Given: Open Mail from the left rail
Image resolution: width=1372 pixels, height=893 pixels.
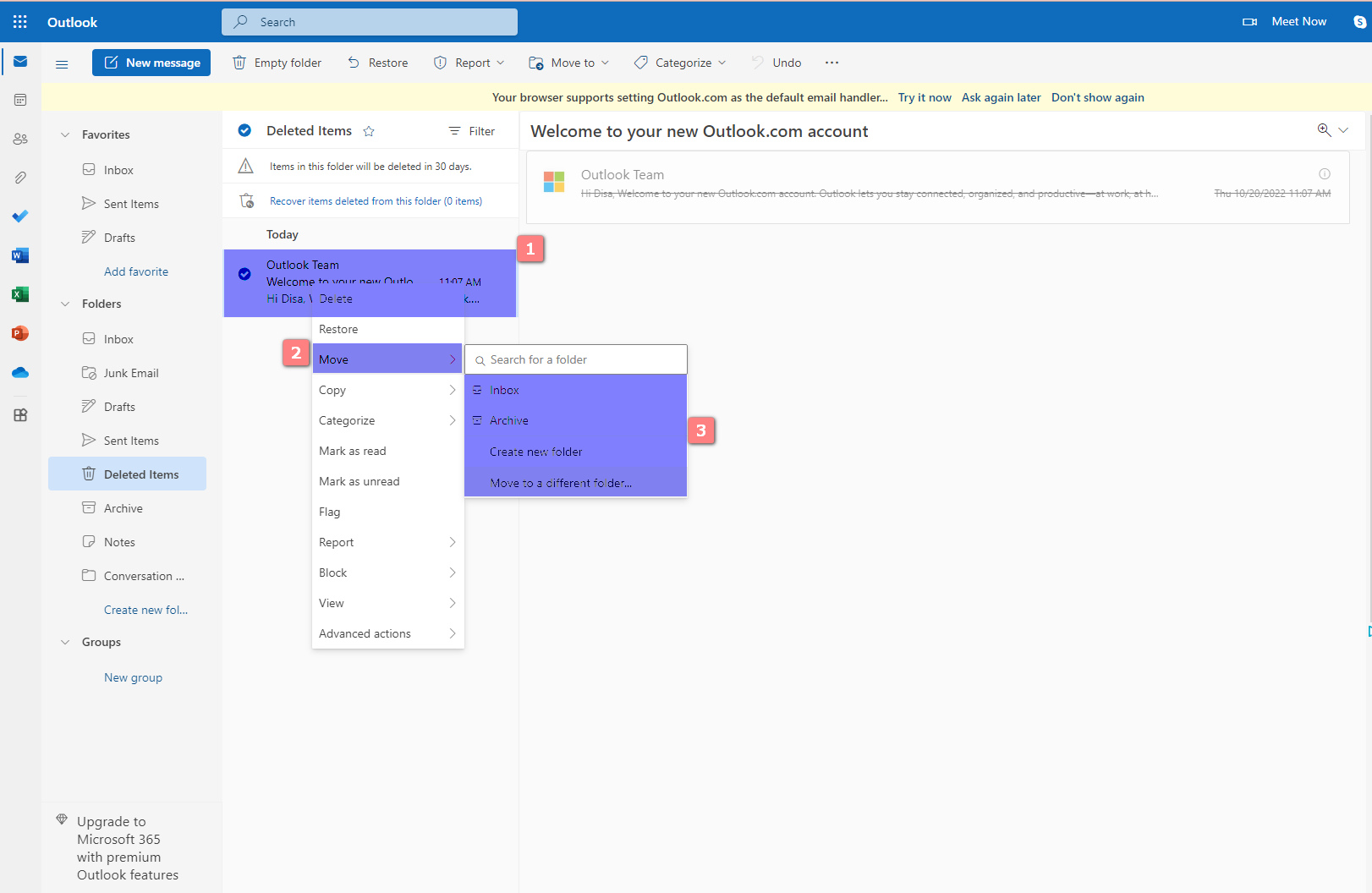Looking at the screenshot, I should 20,62.
